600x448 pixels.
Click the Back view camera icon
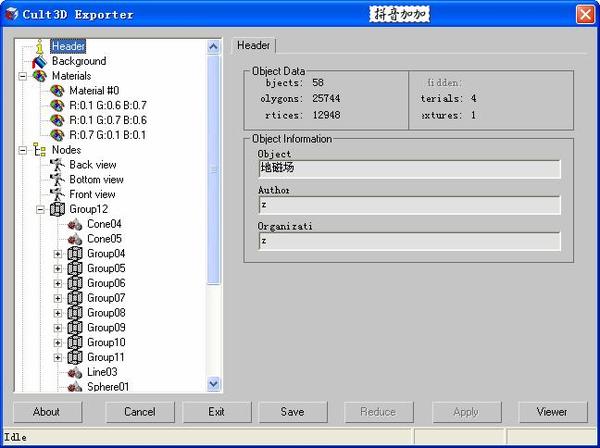(x=57, y=165)
